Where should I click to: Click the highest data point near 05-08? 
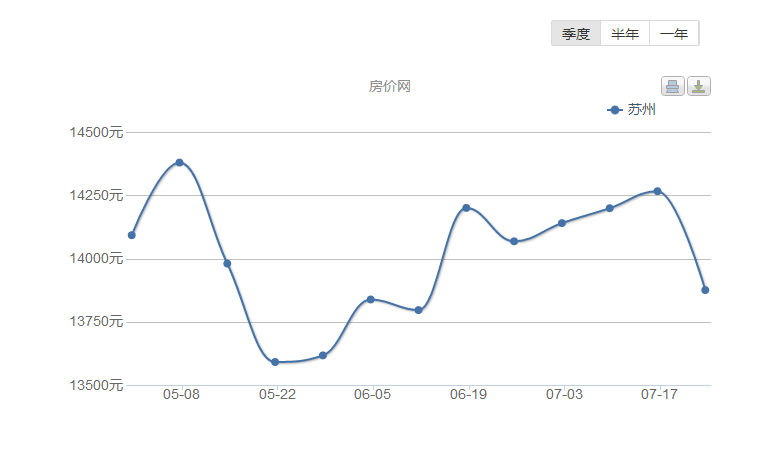(180, 163)
